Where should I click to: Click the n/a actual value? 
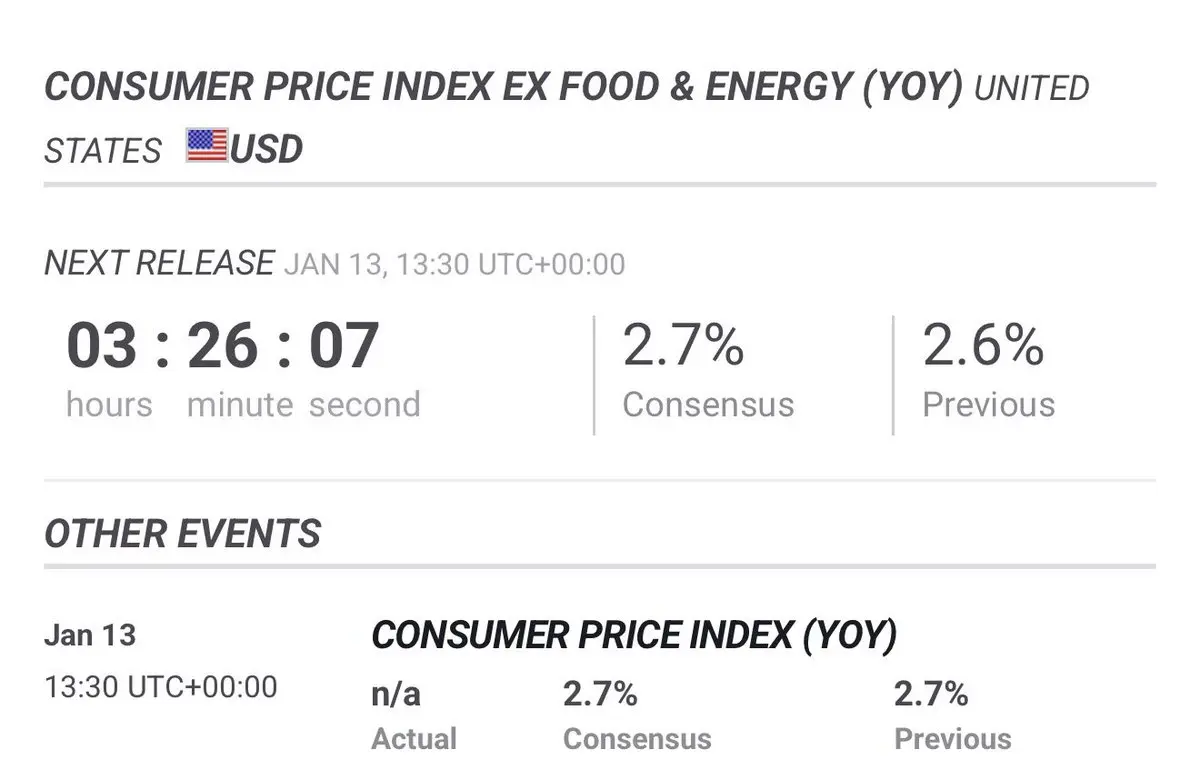[x=396, y=693]
